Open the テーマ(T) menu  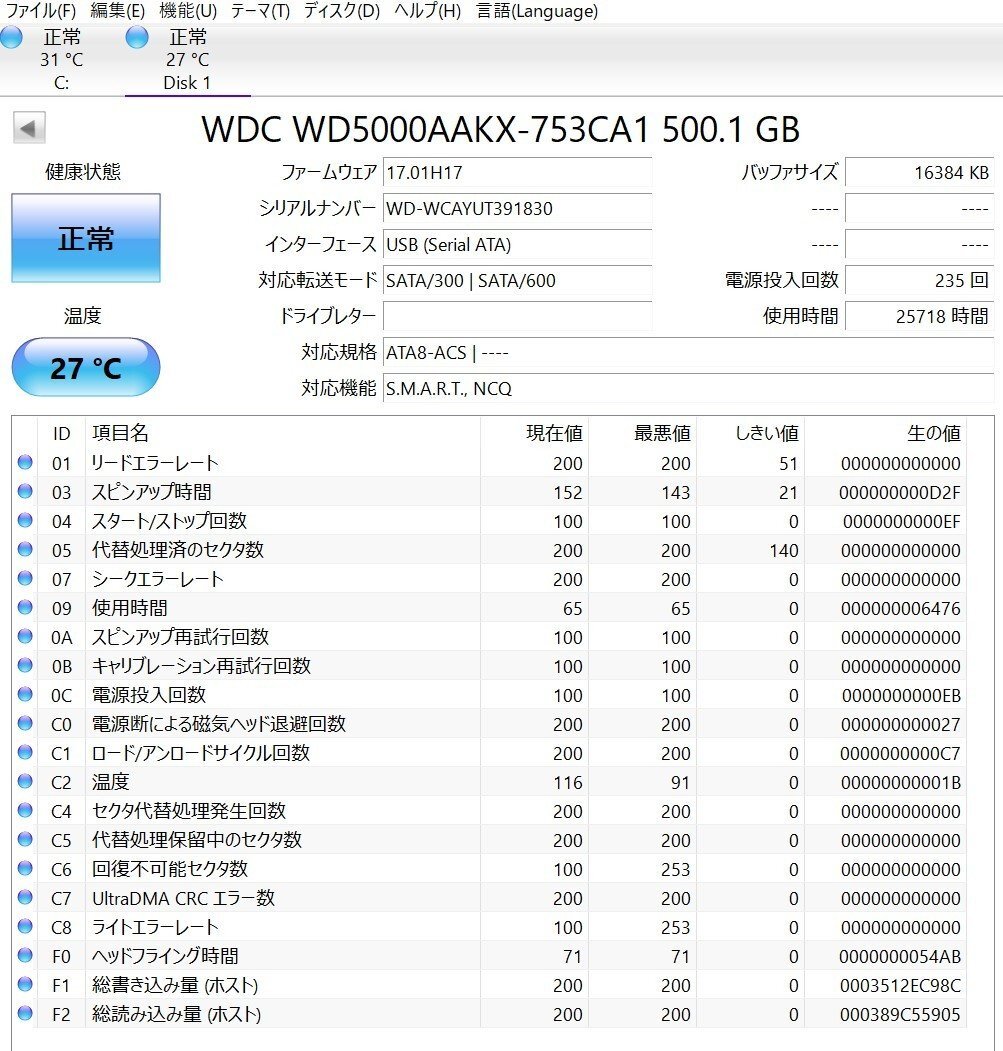(x=260, y=11)
